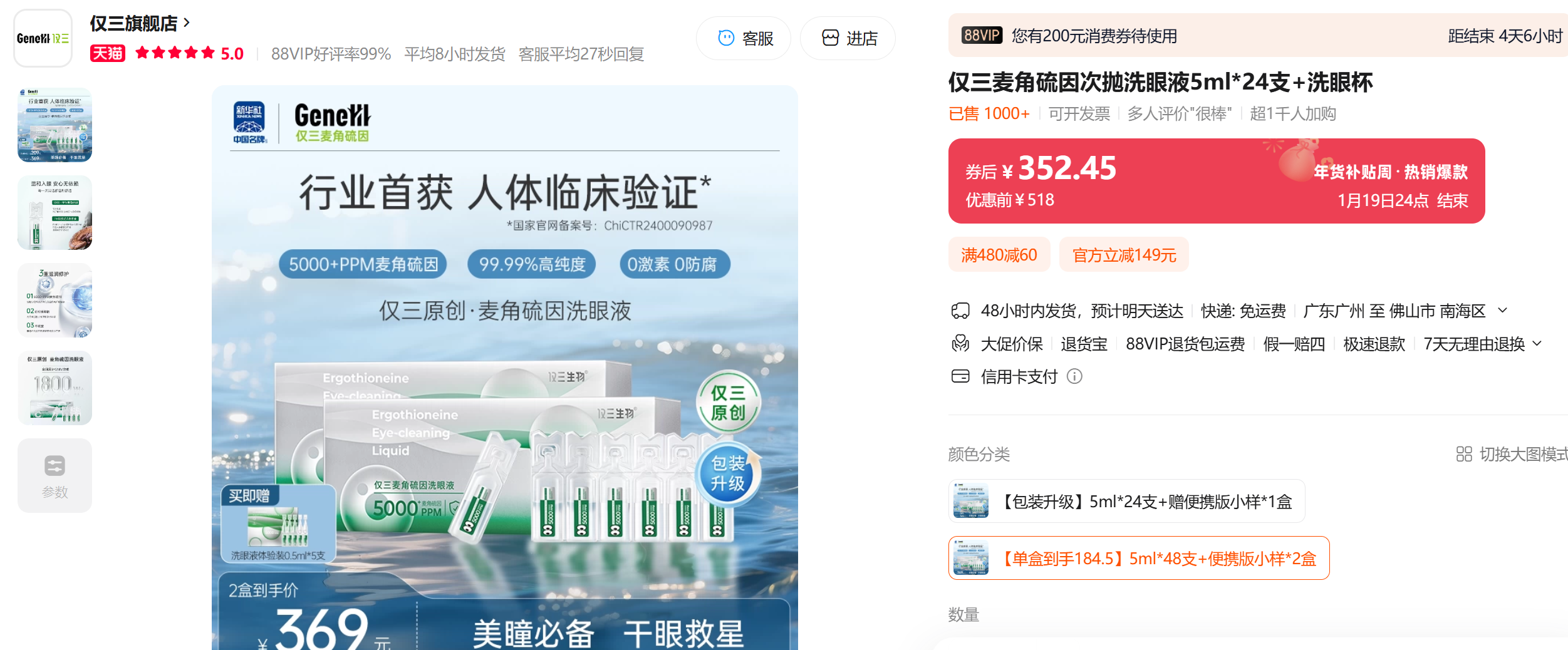The width and height of the screenshot is (1568, 650).
Task: Open 仅三旗舰店 store page via arrow
Action: (187, 23)
